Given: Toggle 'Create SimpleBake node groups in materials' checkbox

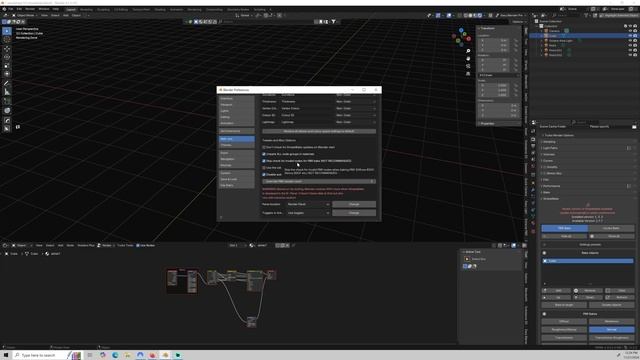Looking at the screenshot, I should tap(264, 154).
